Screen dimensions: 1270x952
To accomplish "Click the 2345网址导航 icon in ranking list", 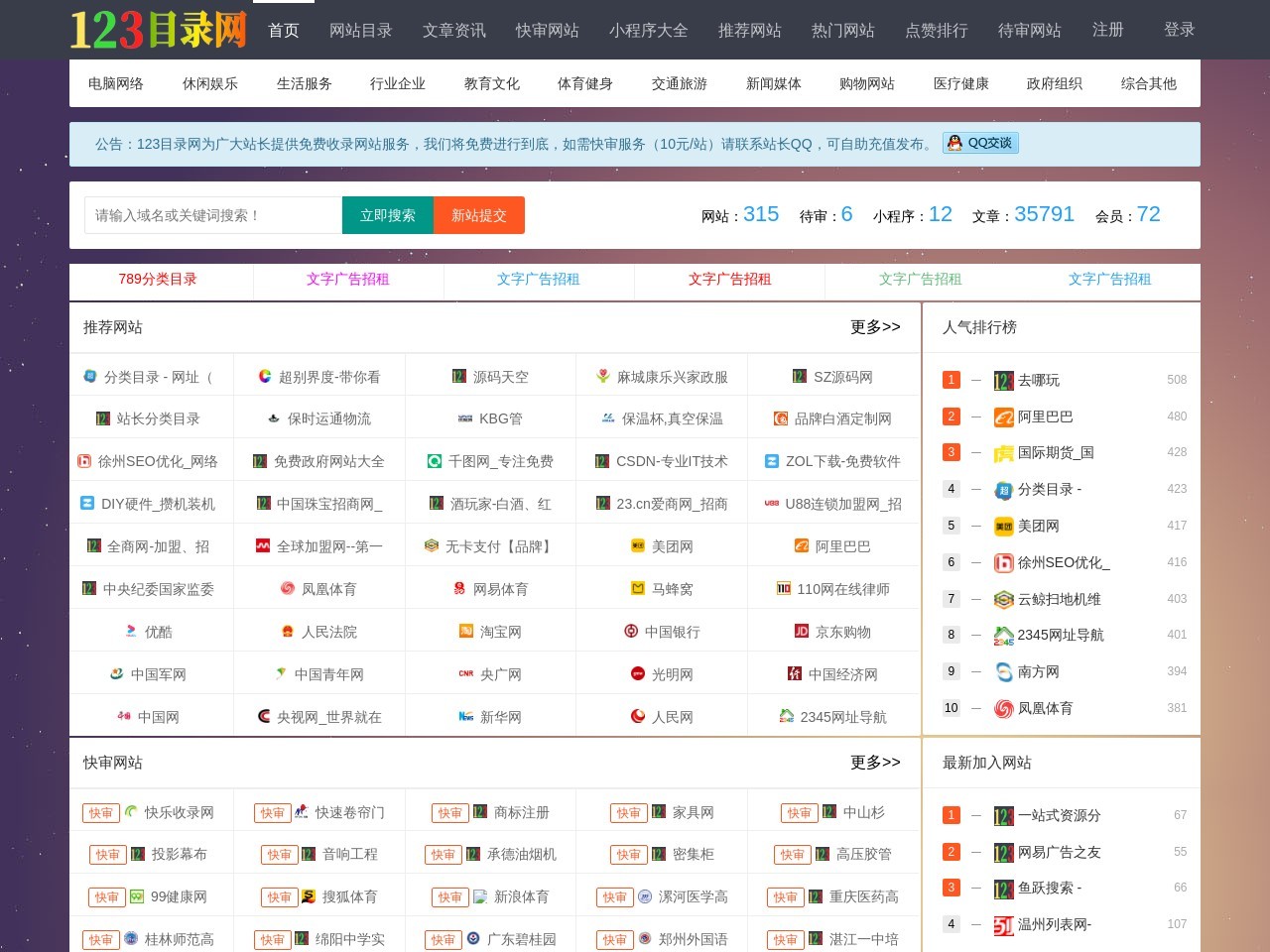I will coord(1003,636).
